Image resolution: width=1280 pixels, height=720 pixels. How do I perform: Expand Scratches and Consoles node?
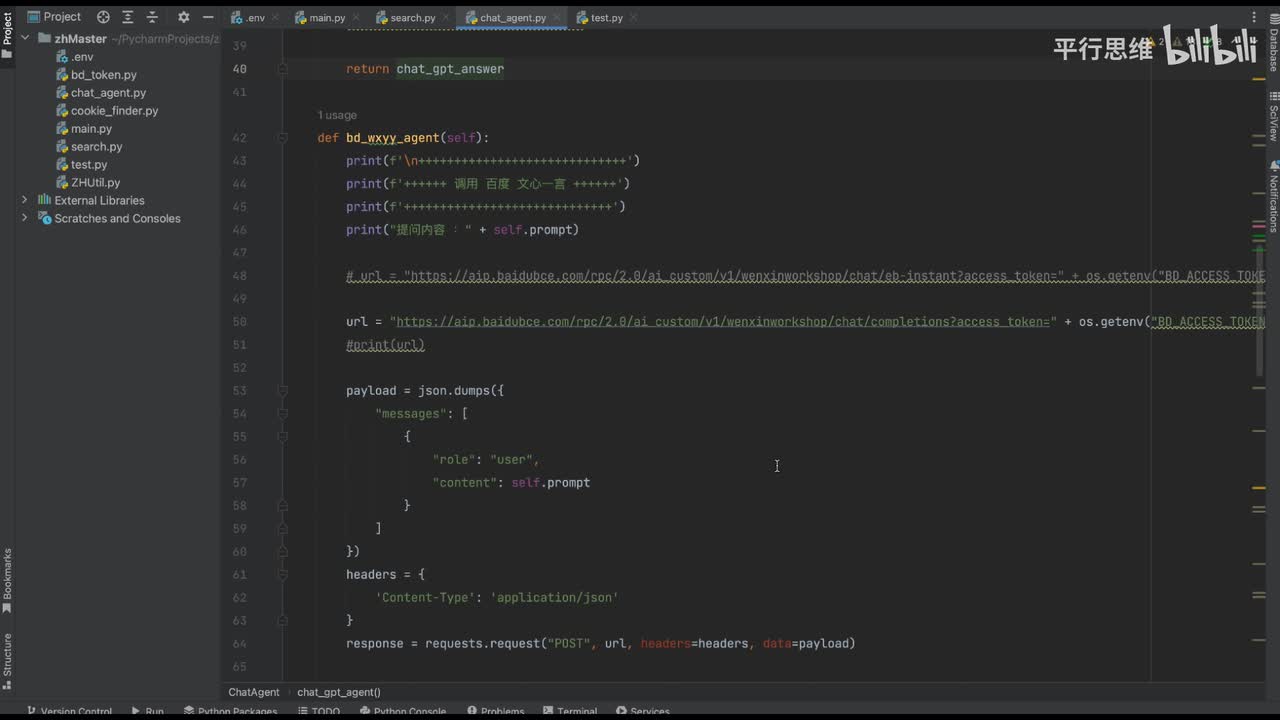[25, 218]
